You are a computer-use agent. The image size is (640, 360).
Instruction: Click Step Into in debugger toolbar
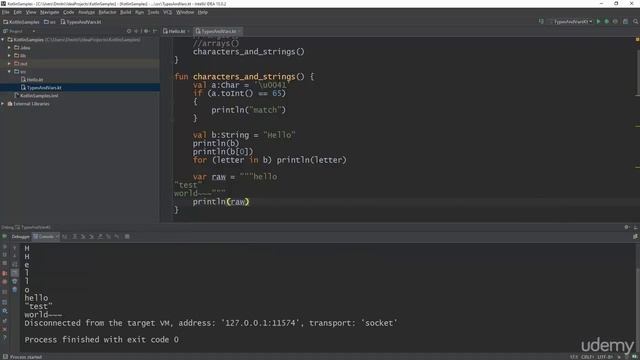[83, 236]
